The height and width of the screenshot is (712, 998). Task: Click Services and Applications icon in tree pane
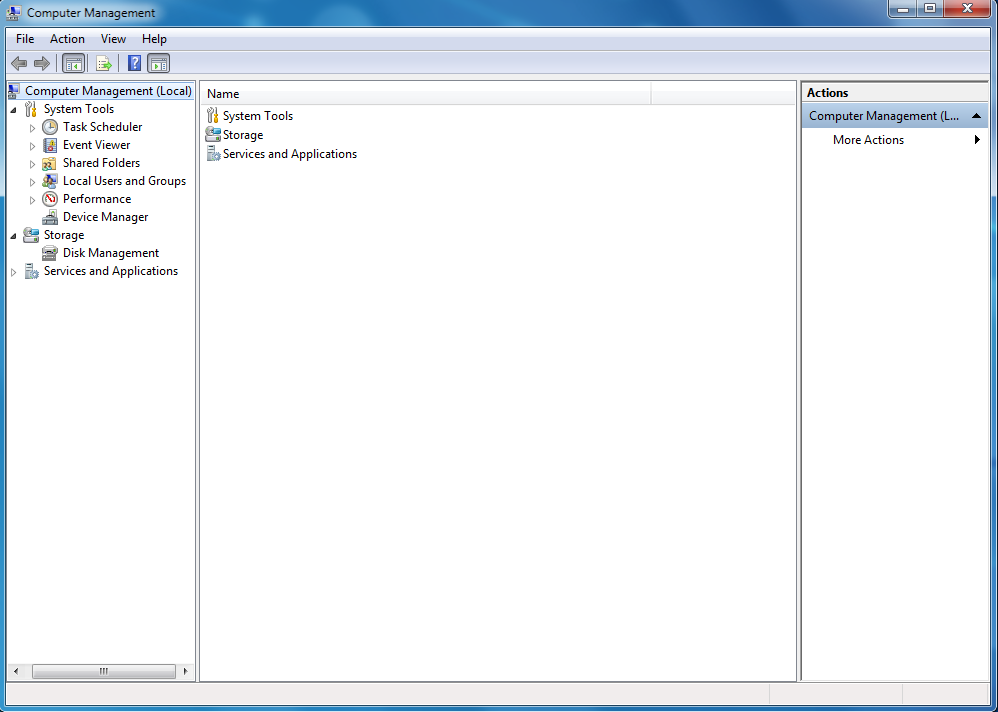(31, 272)
